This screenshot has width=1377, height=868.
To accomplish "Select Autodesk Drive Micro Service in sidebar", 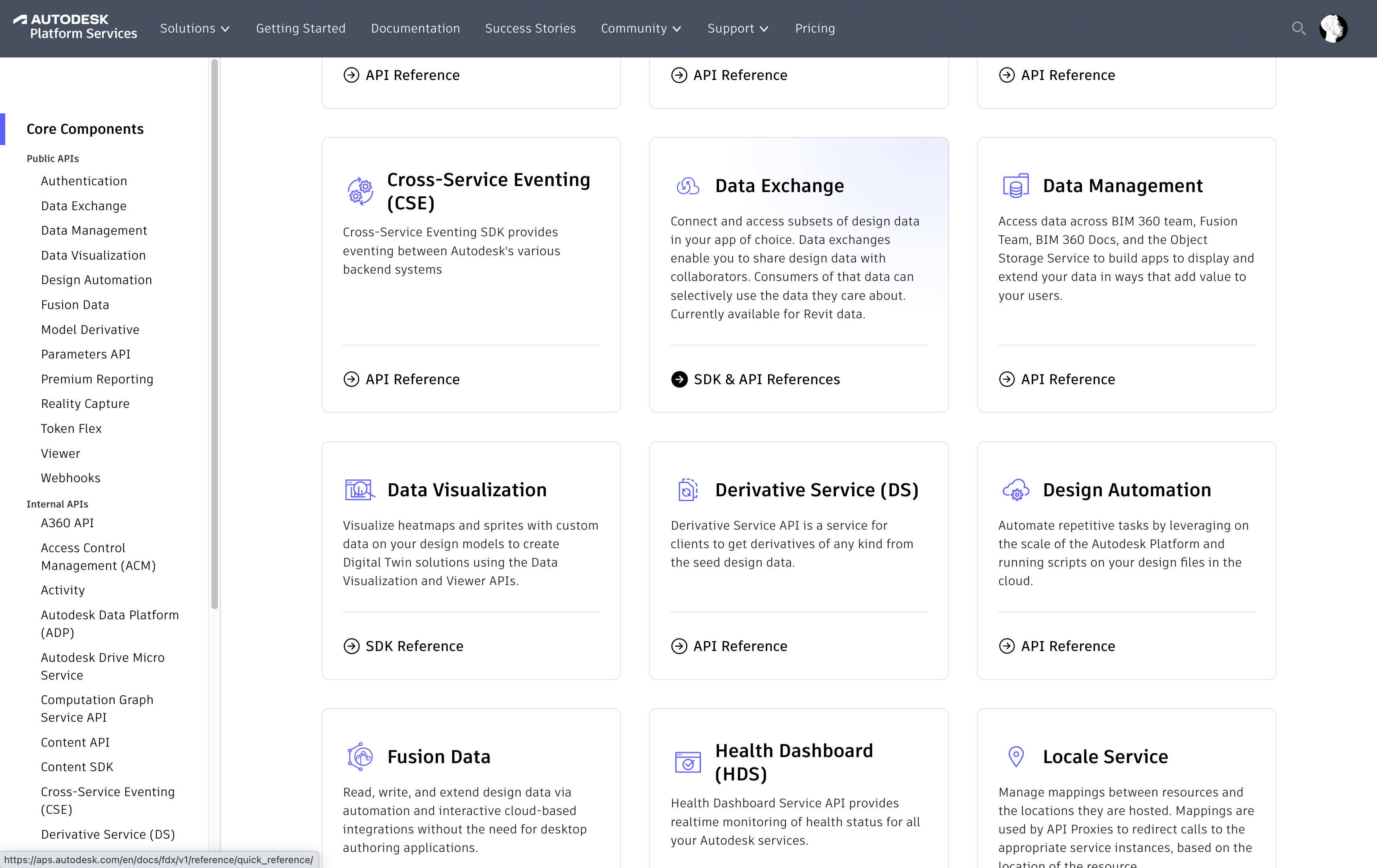I will pos(102,667).
